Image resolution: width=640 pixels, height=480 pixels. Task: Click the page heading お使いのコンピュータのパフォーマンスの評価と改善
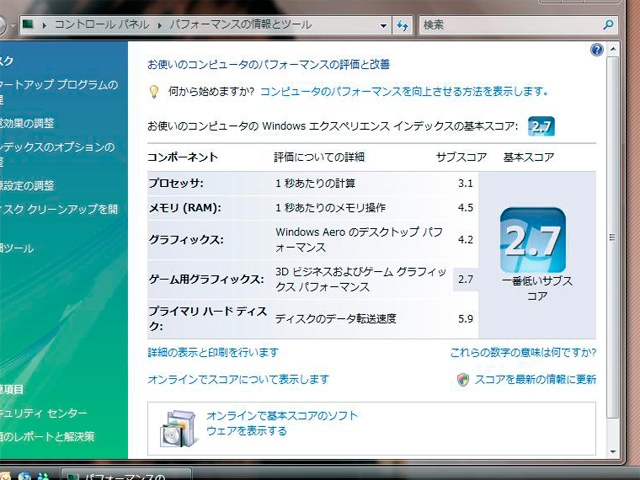(x=269, y=64)
